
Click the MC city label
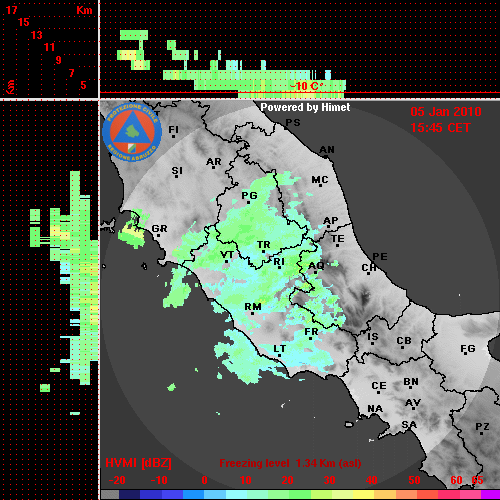coord(320,180)
